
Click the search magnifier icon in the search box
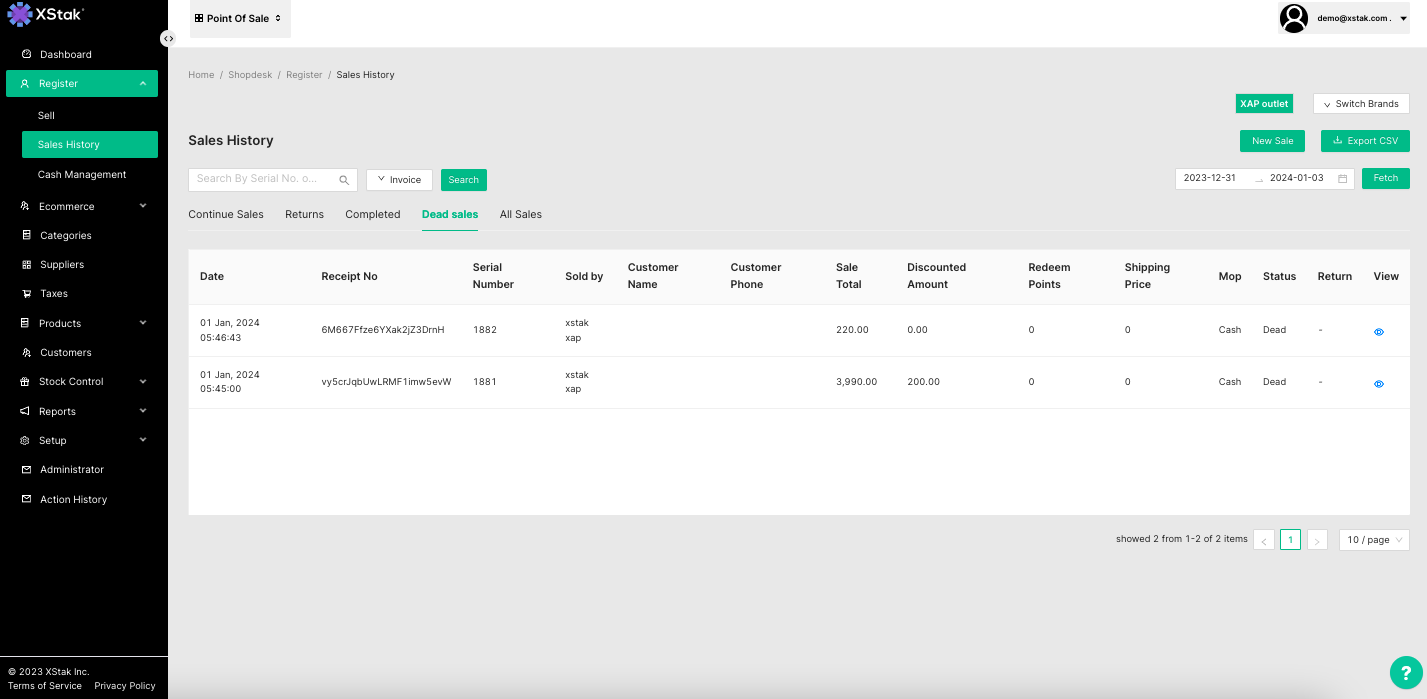344,180
